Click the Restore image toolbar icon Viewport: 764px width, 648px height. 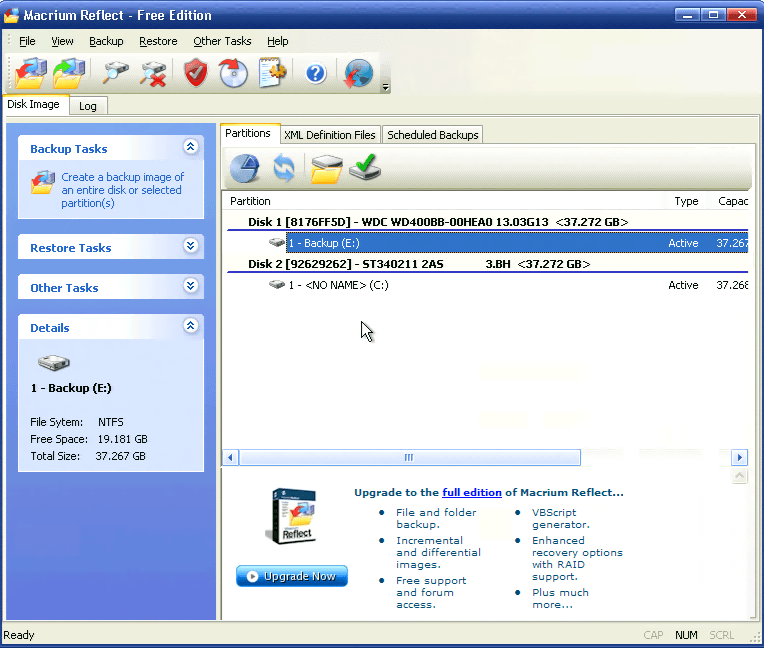pos(69,73)
